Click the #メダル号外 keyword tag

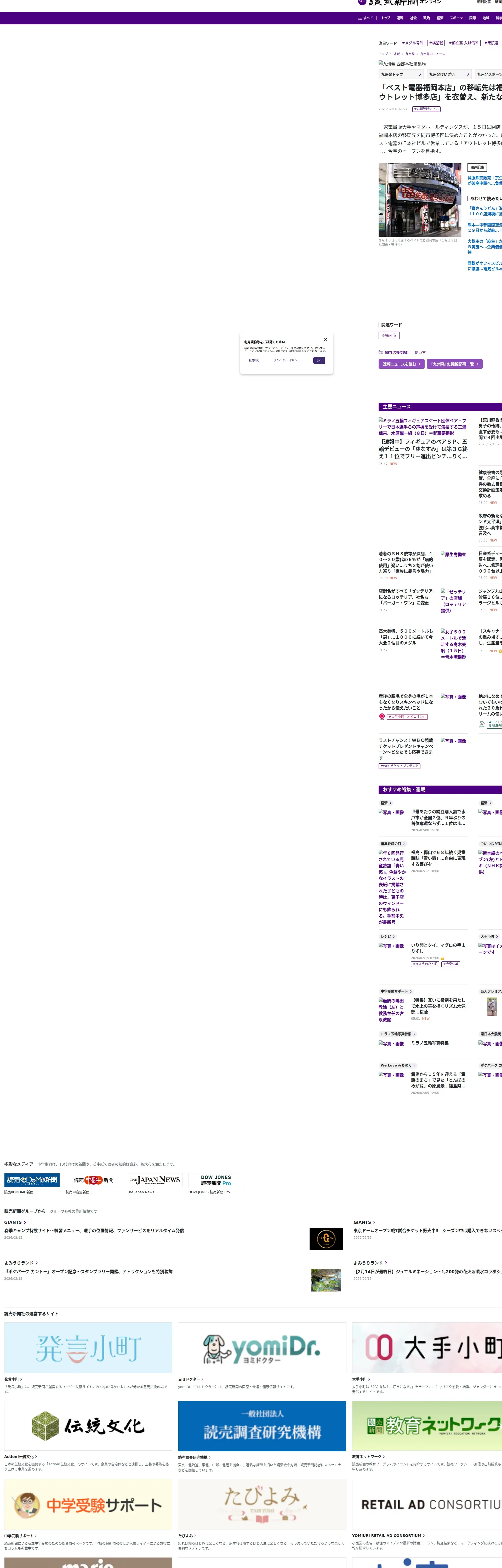(x=412, y=43)
